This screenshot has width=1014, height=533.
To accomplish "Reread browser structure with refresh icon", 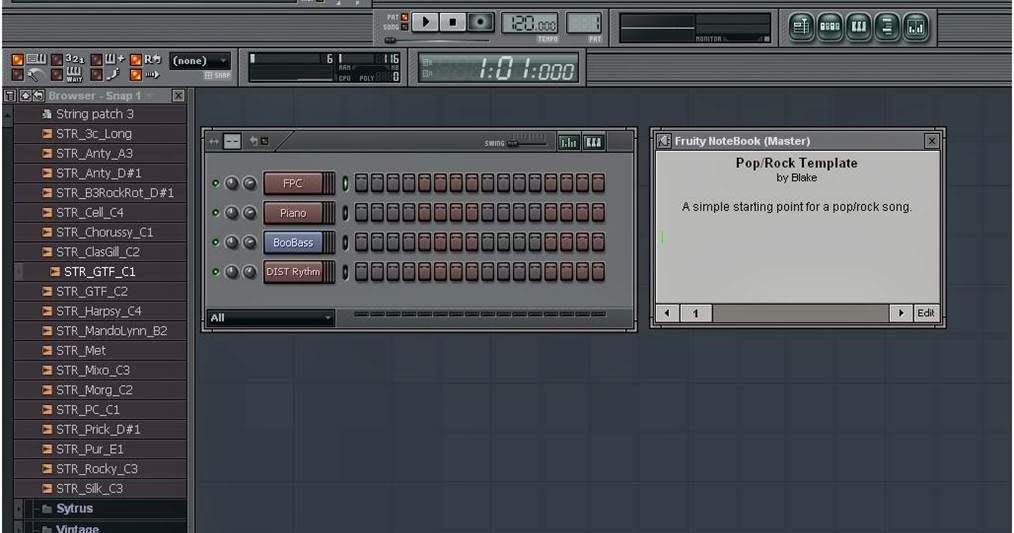I will tap(38, 96).
